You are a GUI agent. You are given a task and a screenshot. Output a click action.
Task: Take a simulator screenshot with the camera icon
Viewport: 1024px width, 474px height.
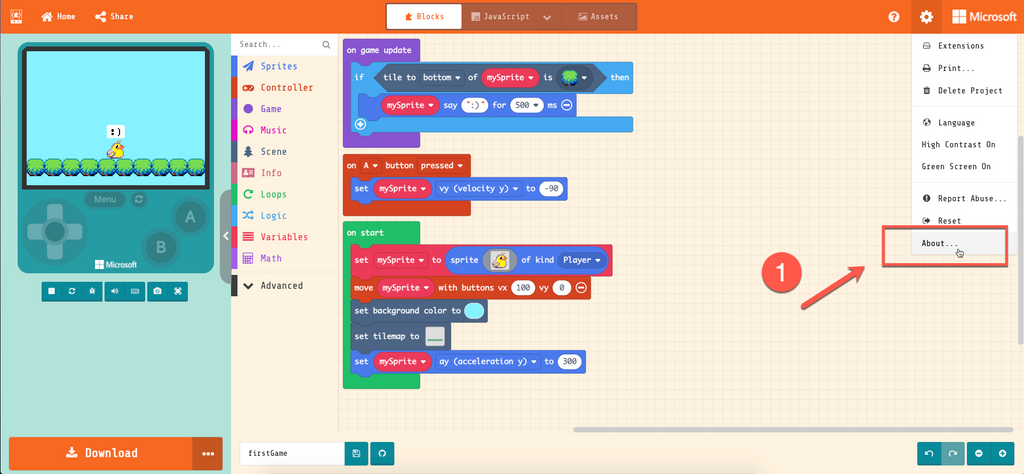[157, 291]
